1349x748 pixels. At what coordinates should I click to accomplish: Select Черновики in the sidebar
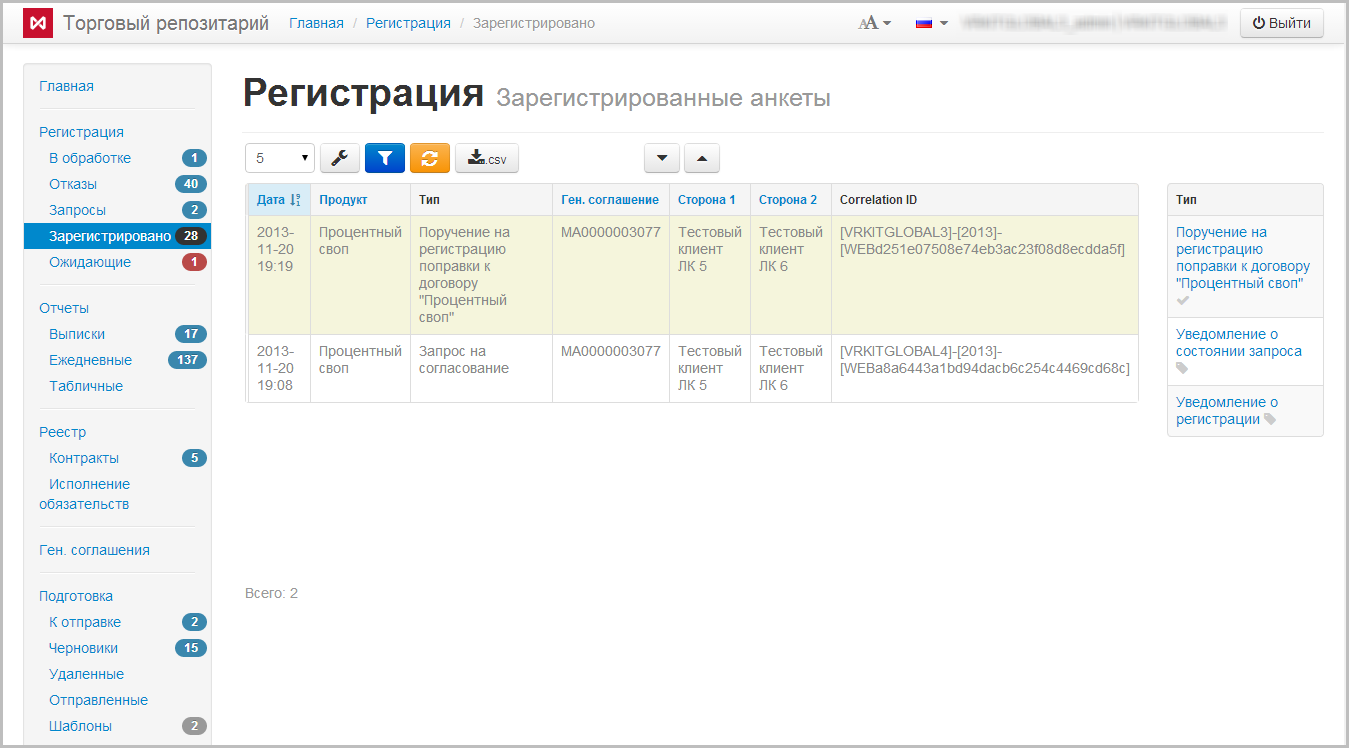pyautogui.click(x=84, y=648)
